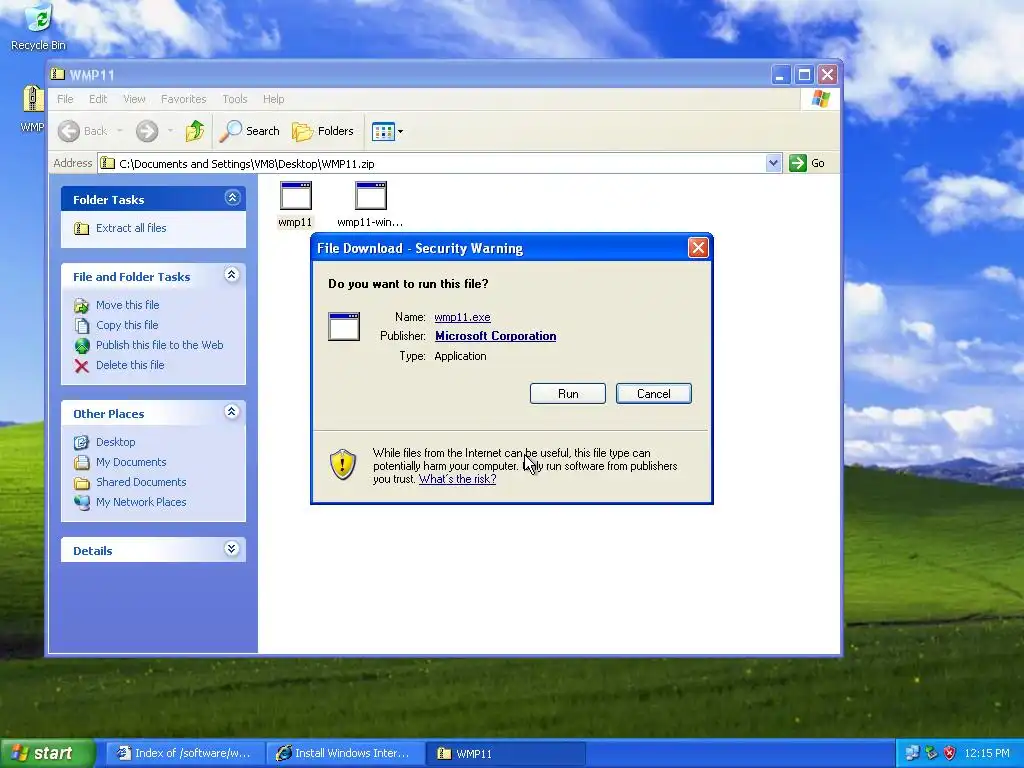Click the address bar path field

click(433, 163)
